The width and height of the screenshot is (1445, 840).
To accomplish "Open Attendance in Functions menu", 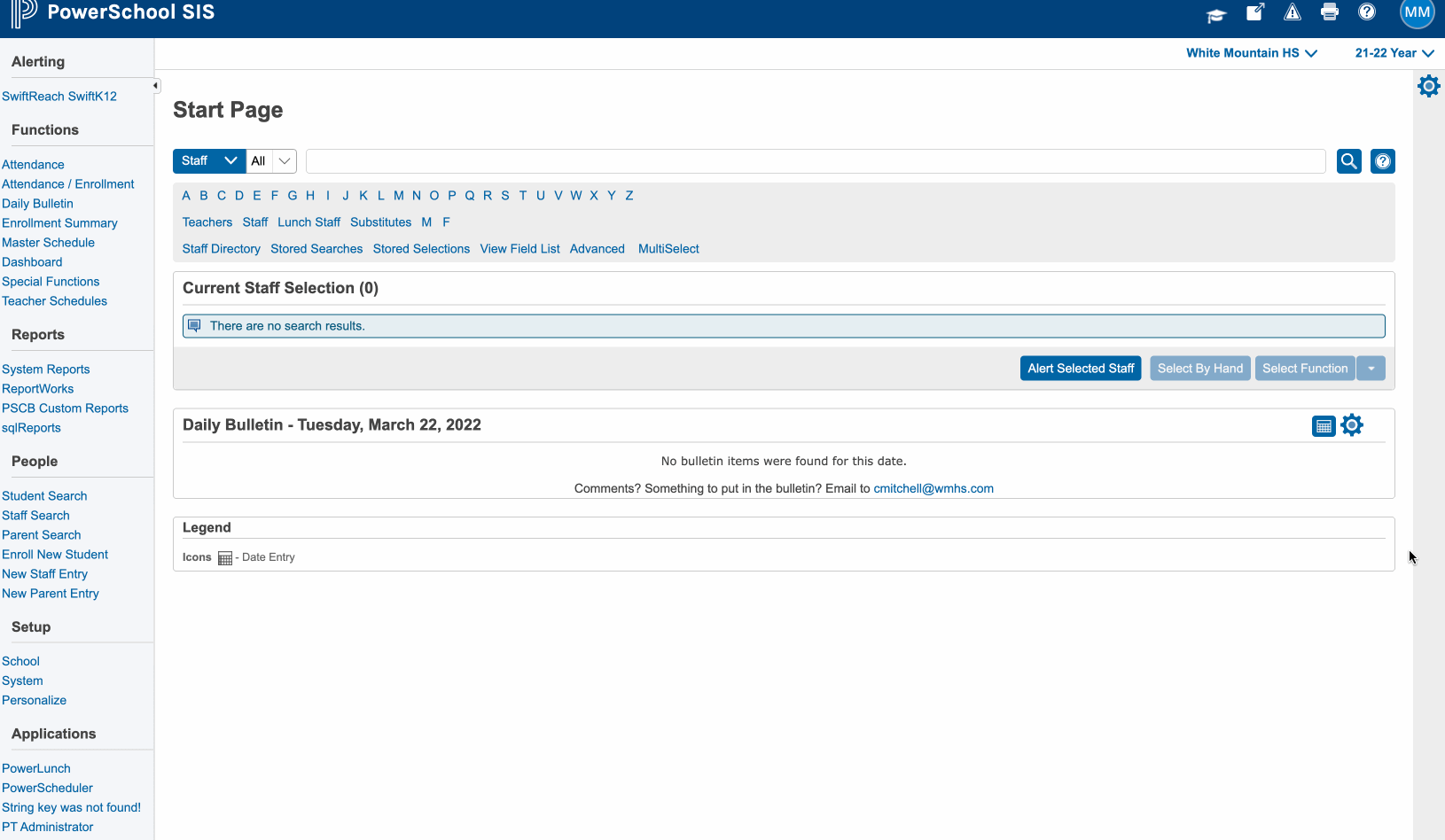I will [x=33, y=165].
